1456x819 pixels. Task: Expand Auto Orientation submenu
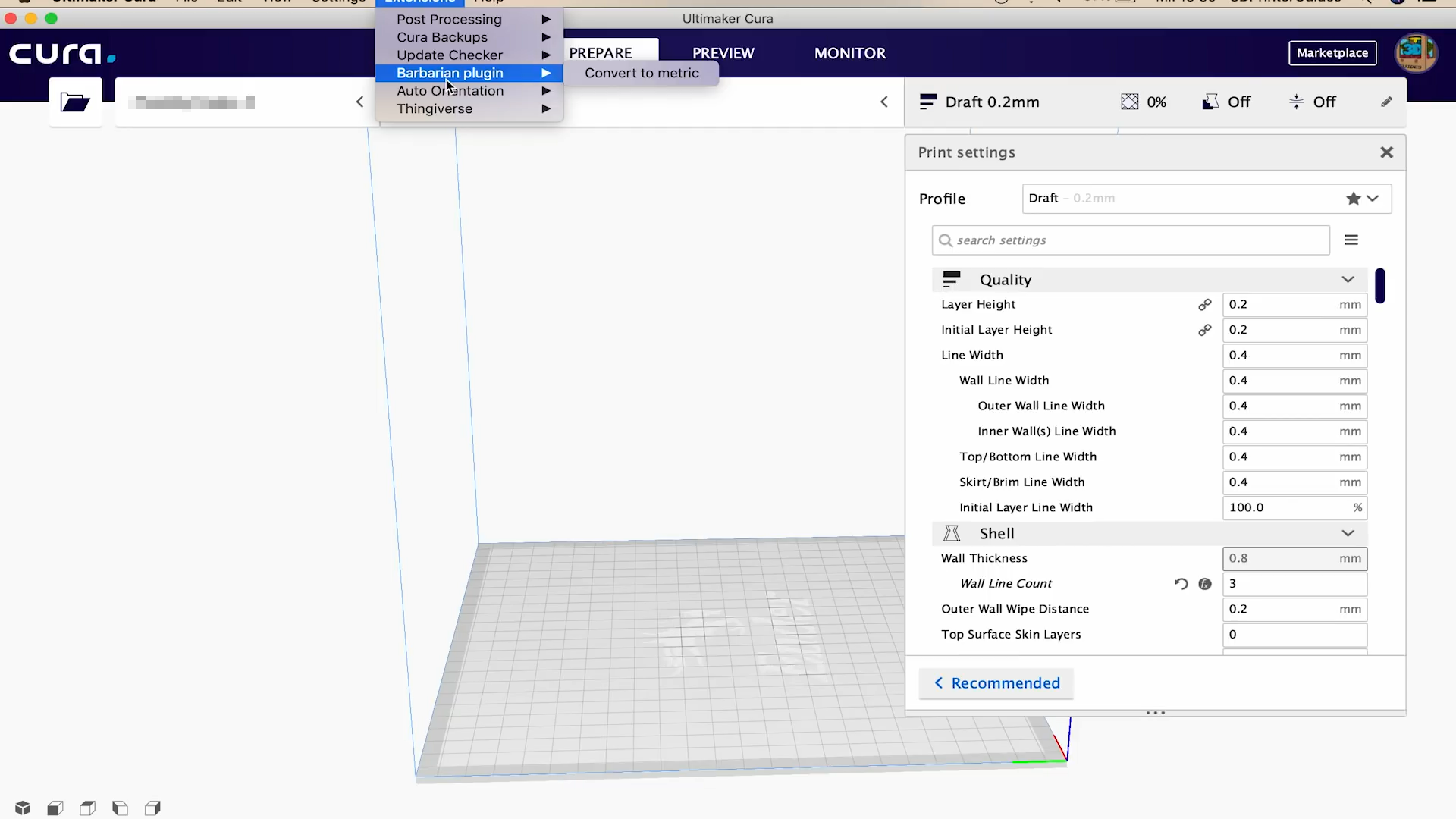coord(469,91)
